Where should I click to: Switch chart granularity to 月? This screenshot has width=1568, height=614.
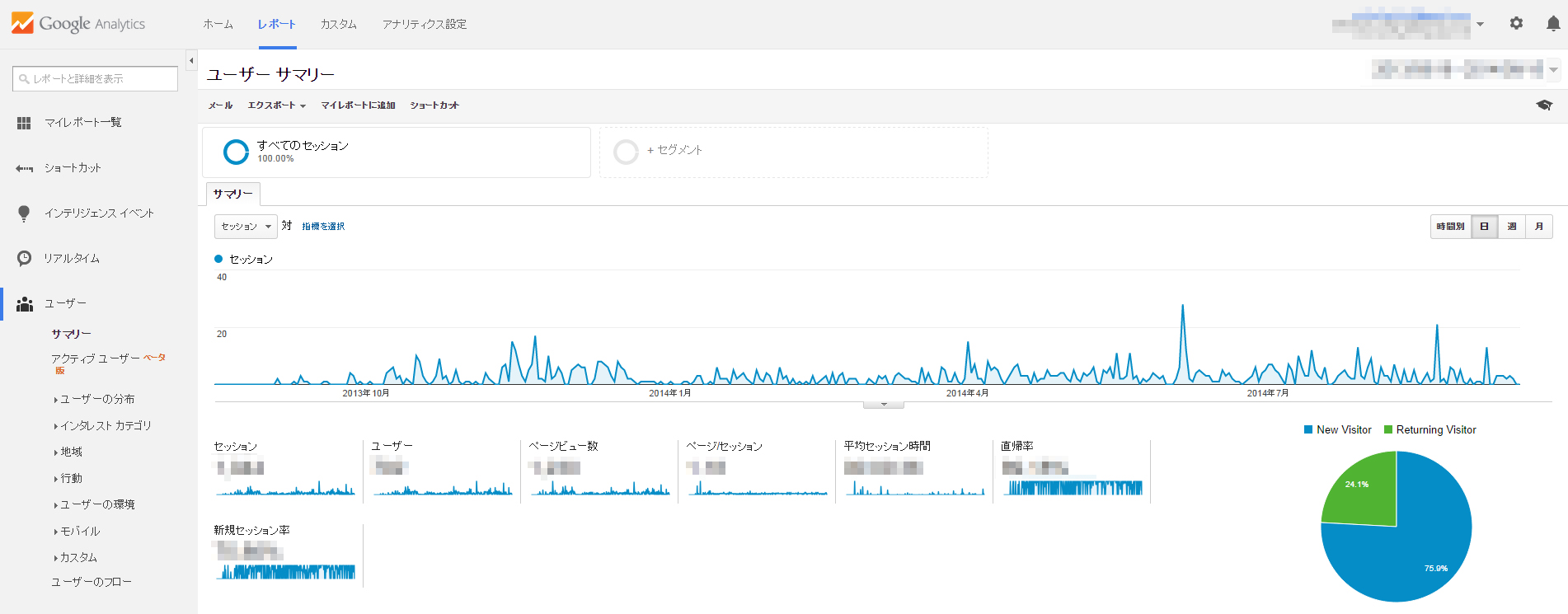tap(1539, 227)
